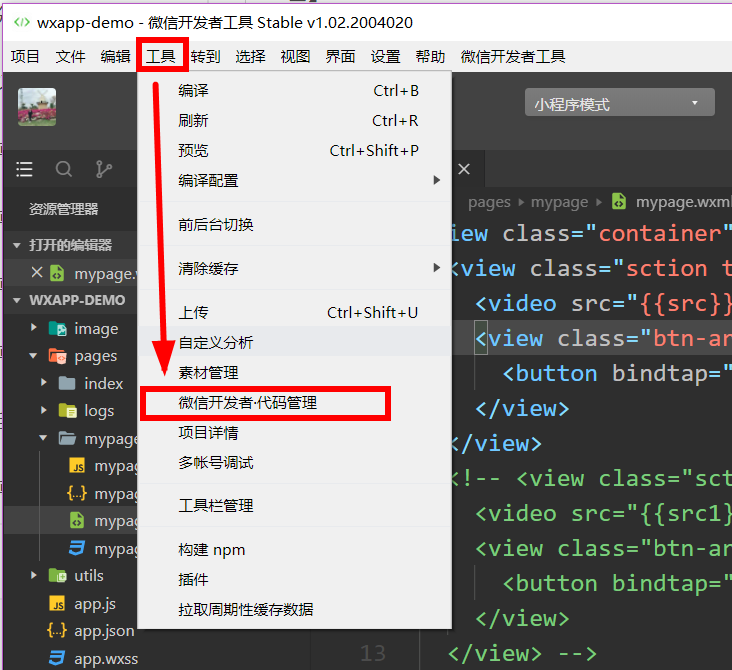Click the pages folder icon
The height and width of the screenshot is (670, 732).
(x=58, y=356)
